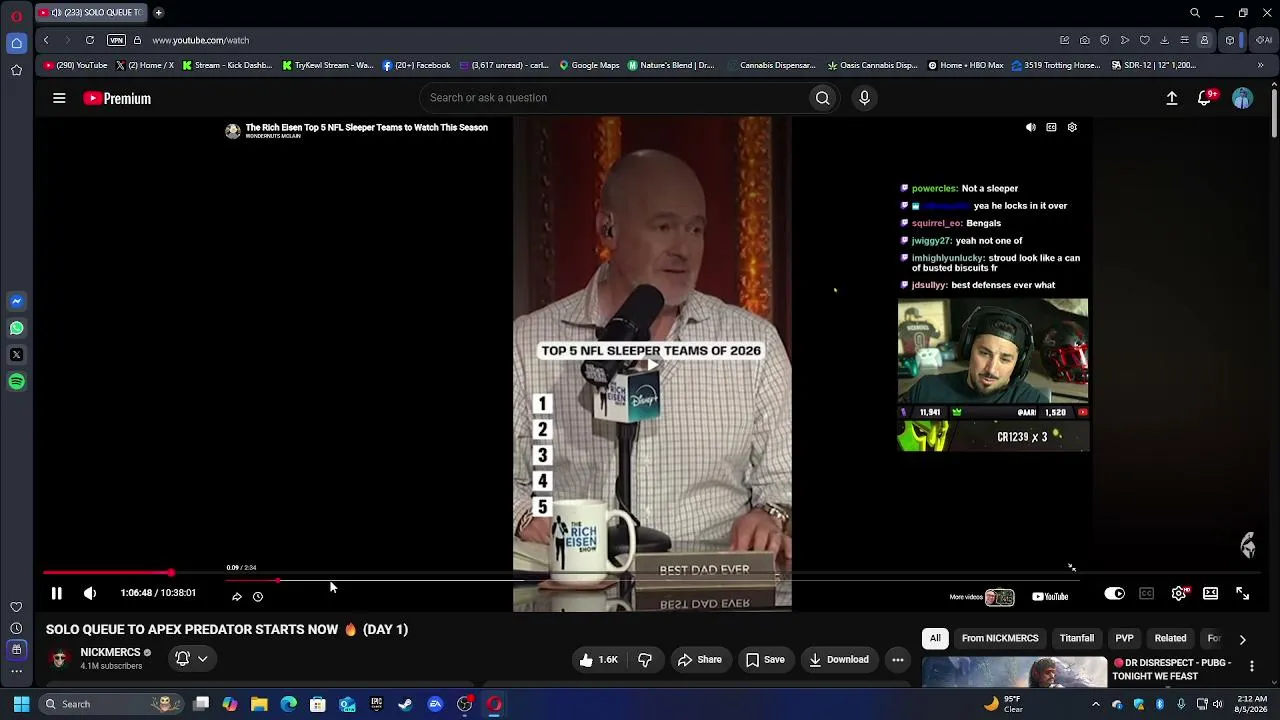Select the From NICKMERCS filter chip
Image resolution: width=1280 pixels, height=720 pixels.
[1000, 638]
